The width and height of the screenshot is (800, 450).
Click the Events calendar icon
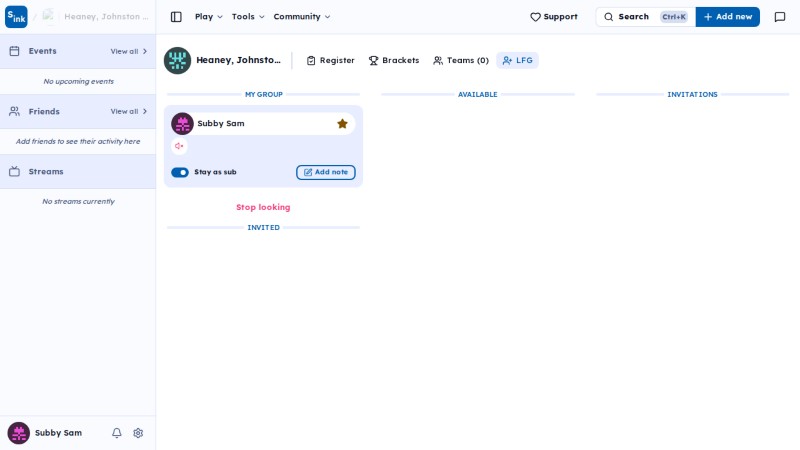pos(14,51)
